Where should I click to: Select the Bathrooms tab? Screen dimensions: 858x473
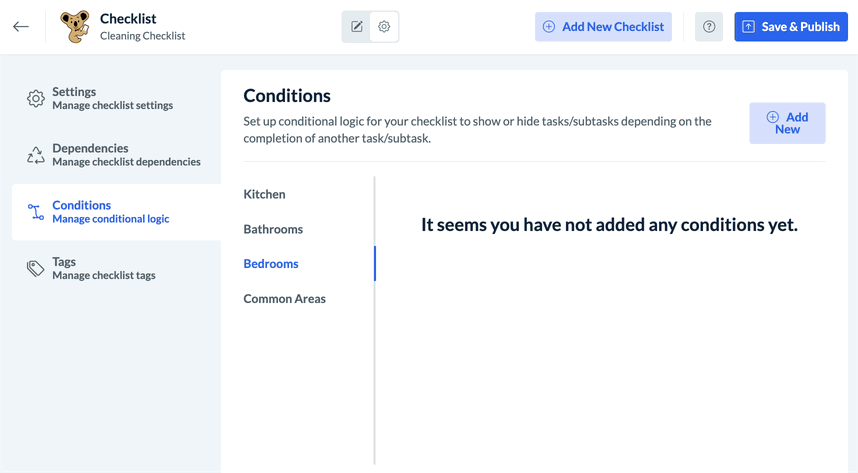273,229
